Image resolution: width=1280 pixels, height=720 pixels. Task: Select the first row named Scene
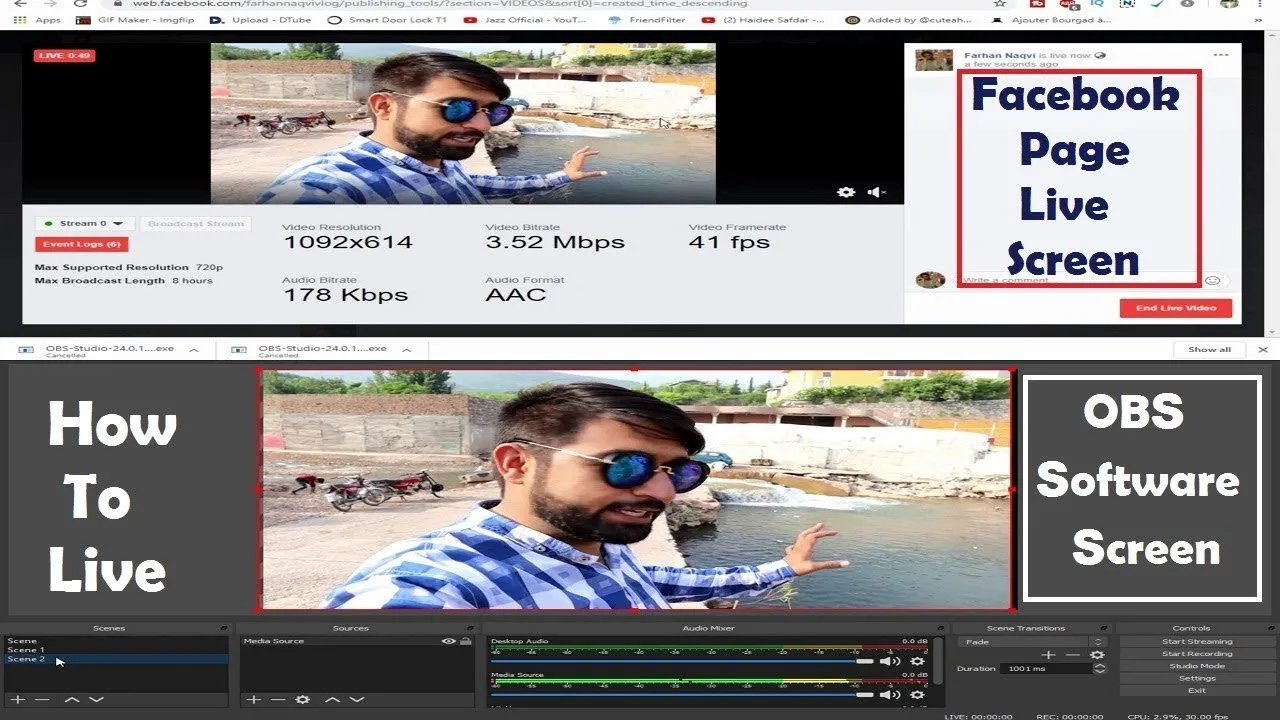(116, 641)
